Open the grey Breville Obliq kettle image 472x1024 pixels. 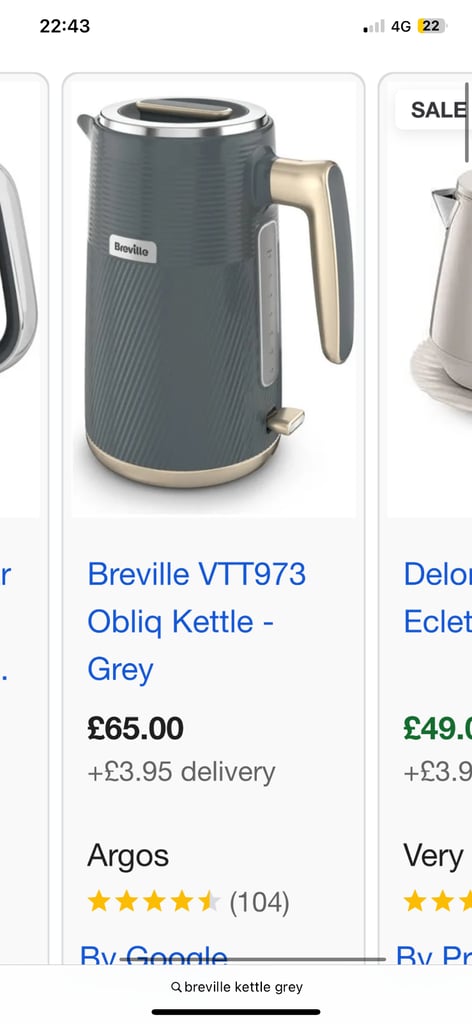[213, 297]
